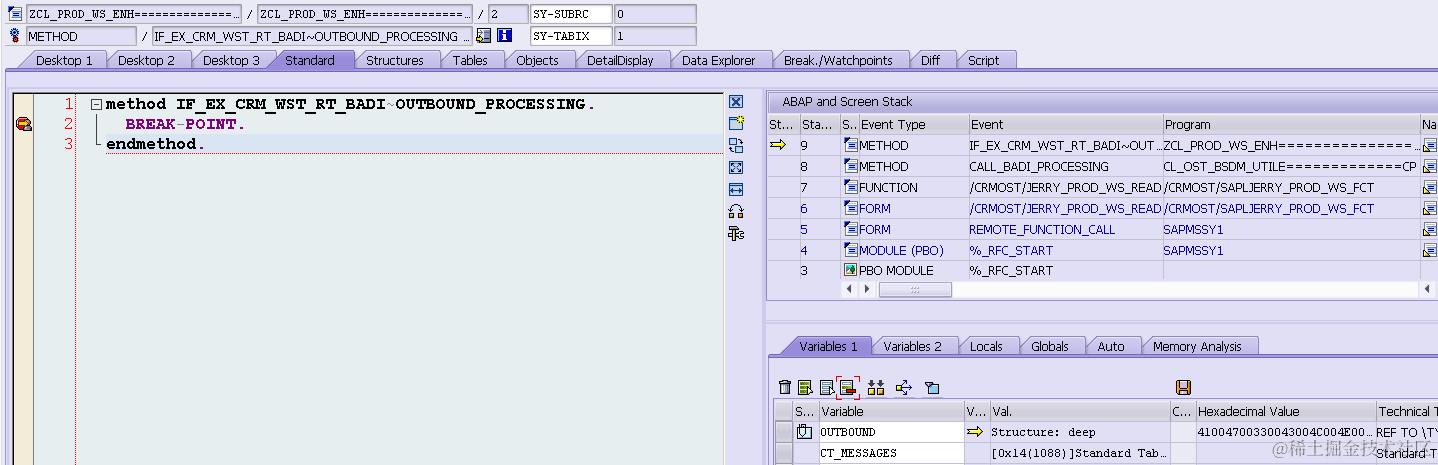Click the OUTBOUND variable type icon
This screenshot has height=465, width=1438.
(x=805, y=432)
